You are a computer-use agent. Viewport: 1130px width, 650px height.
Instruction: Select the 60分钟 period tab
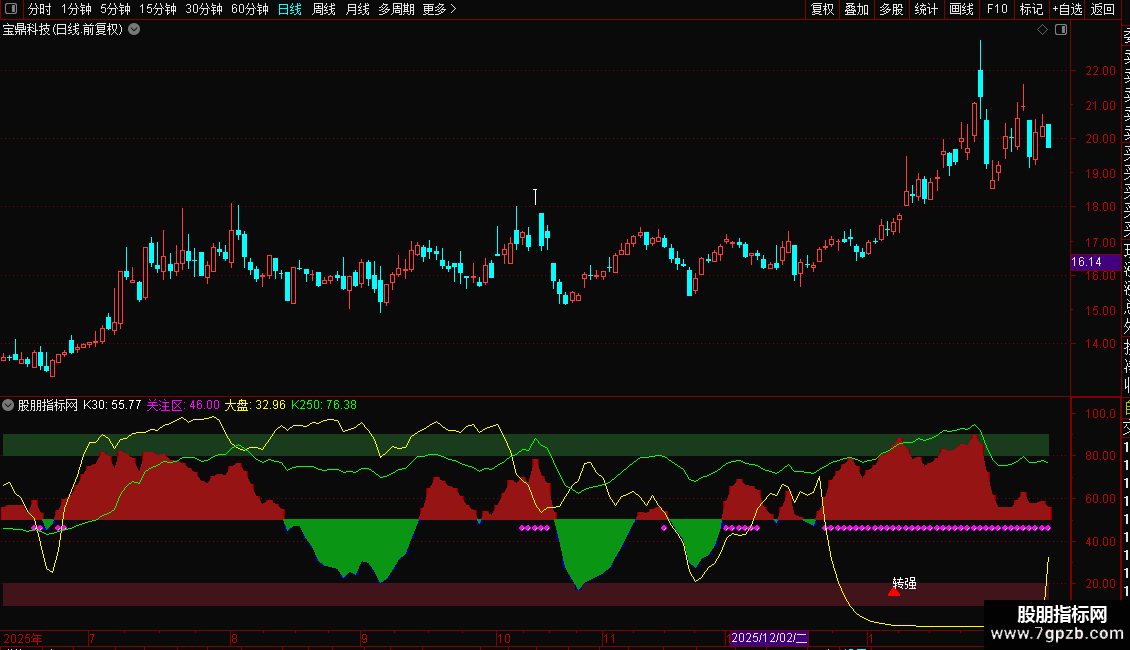click(249, 9)
